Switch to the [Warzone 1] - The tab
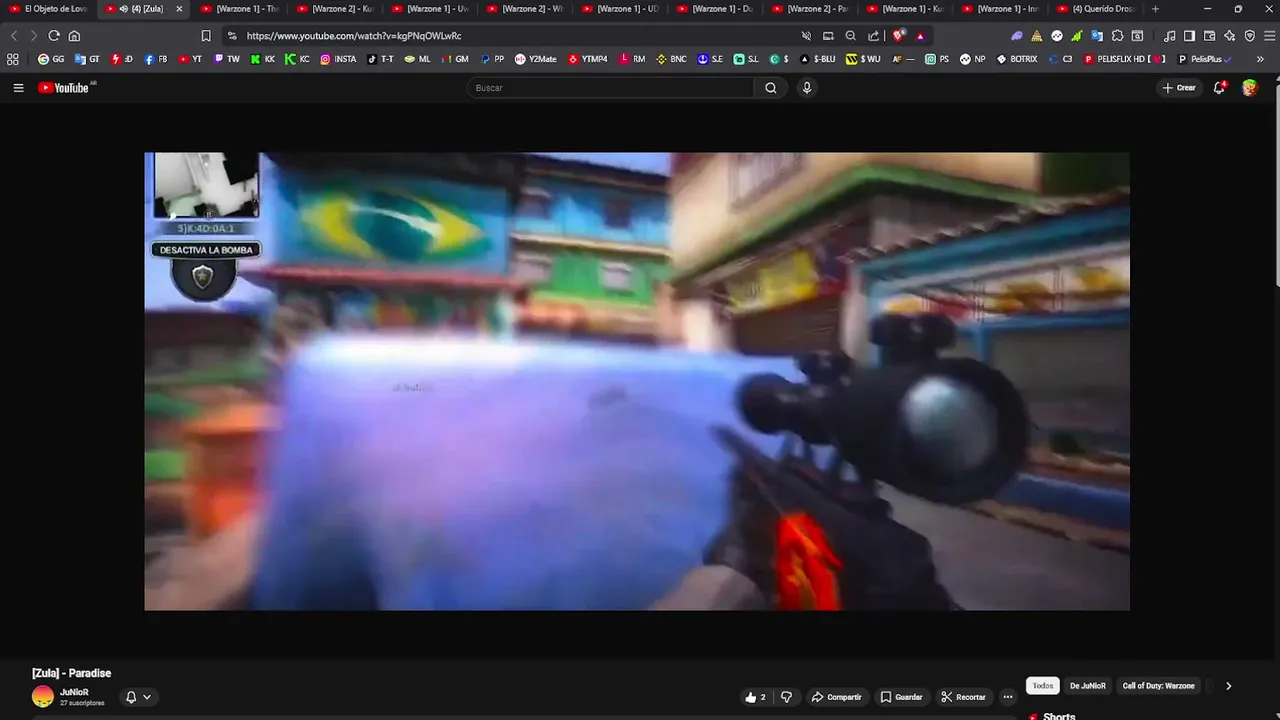1280x720 pixels. (x=240, y=9)
